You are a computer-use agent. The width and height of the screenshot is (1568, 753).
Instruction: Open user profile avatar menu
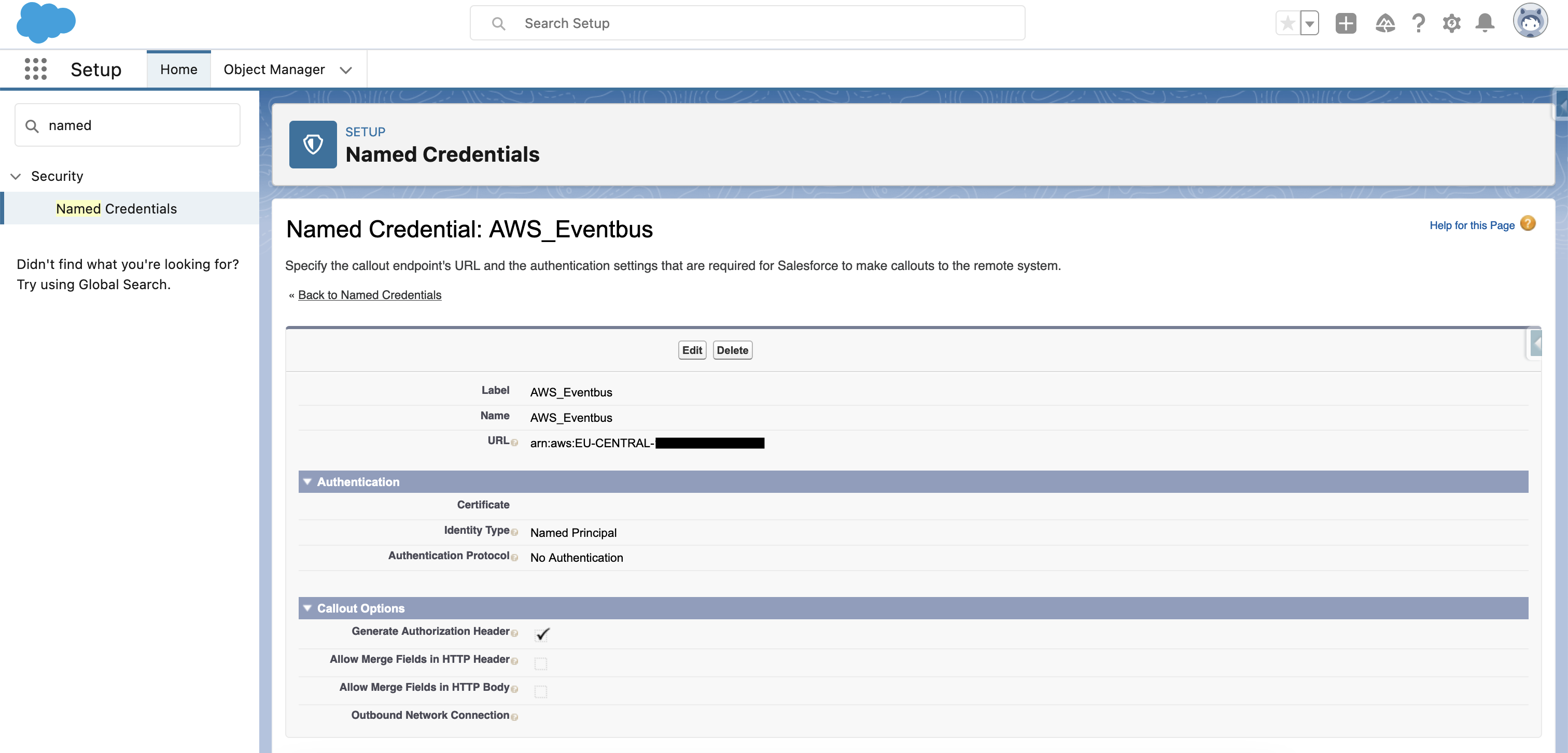coord(1530,22)
